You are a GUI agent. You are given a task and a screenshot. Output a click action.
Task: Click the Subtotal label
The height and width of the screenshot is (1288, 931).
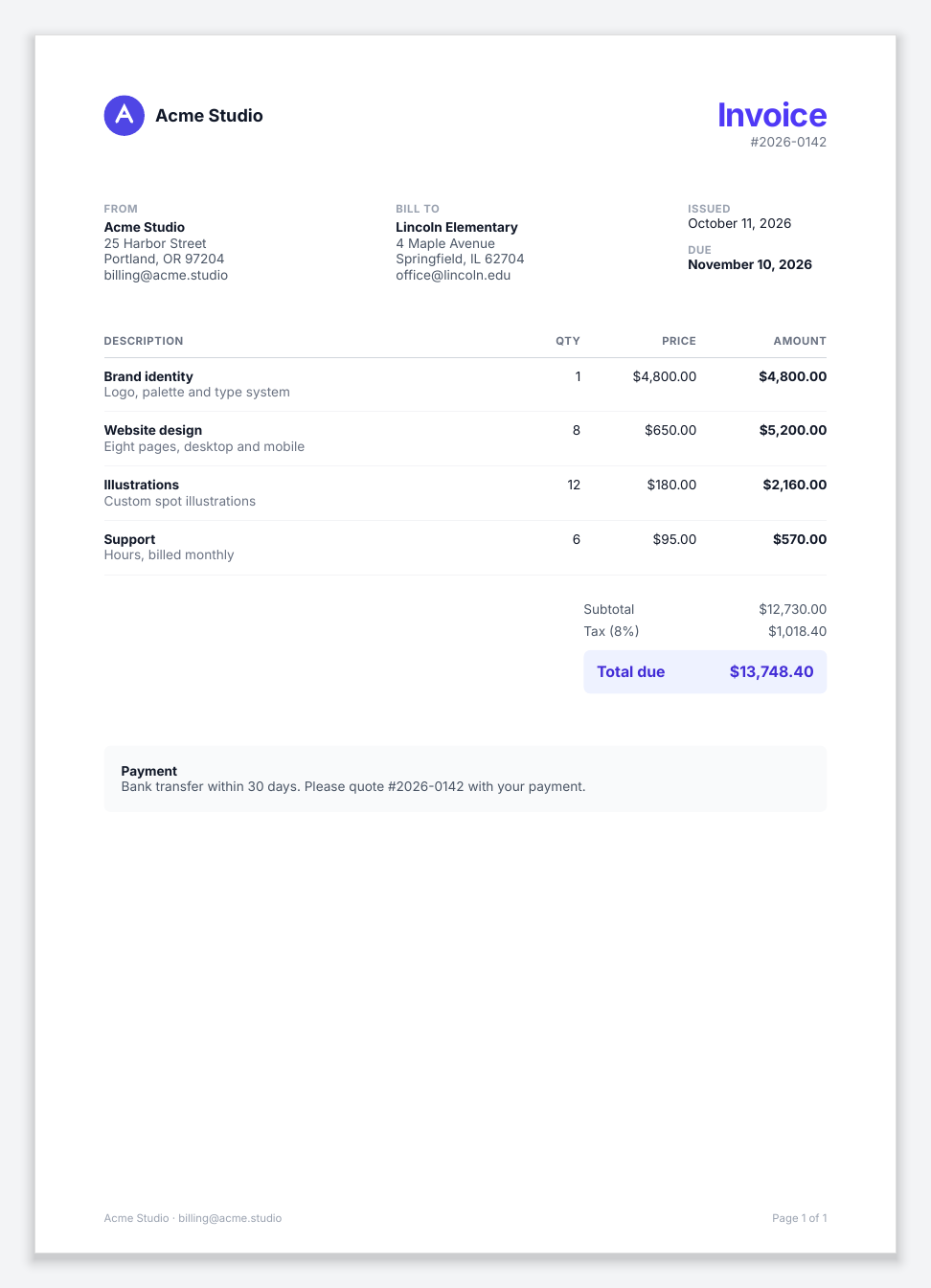(x=609, y=609)
